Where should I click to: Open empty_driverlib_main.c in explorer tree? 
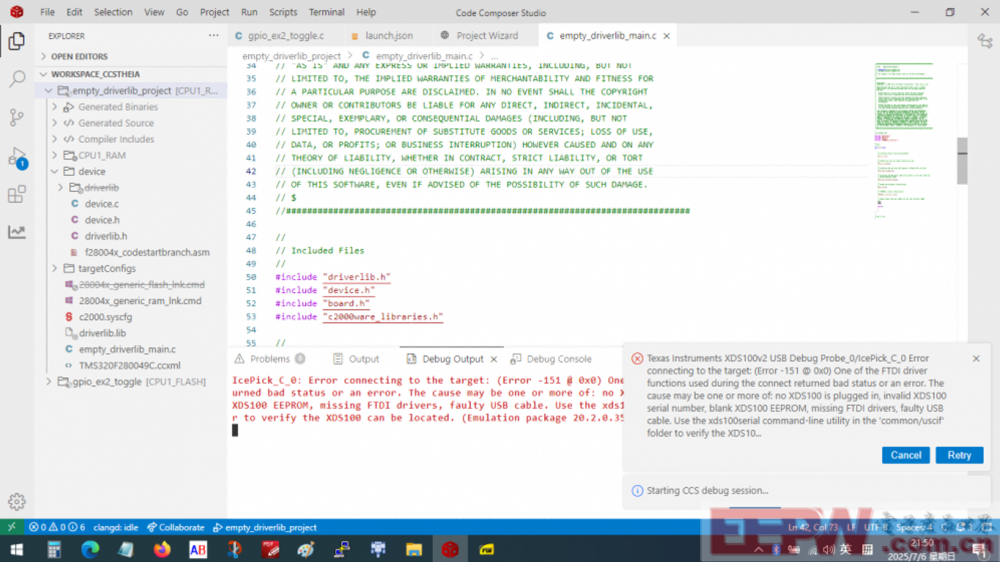[x=128, y=350]
